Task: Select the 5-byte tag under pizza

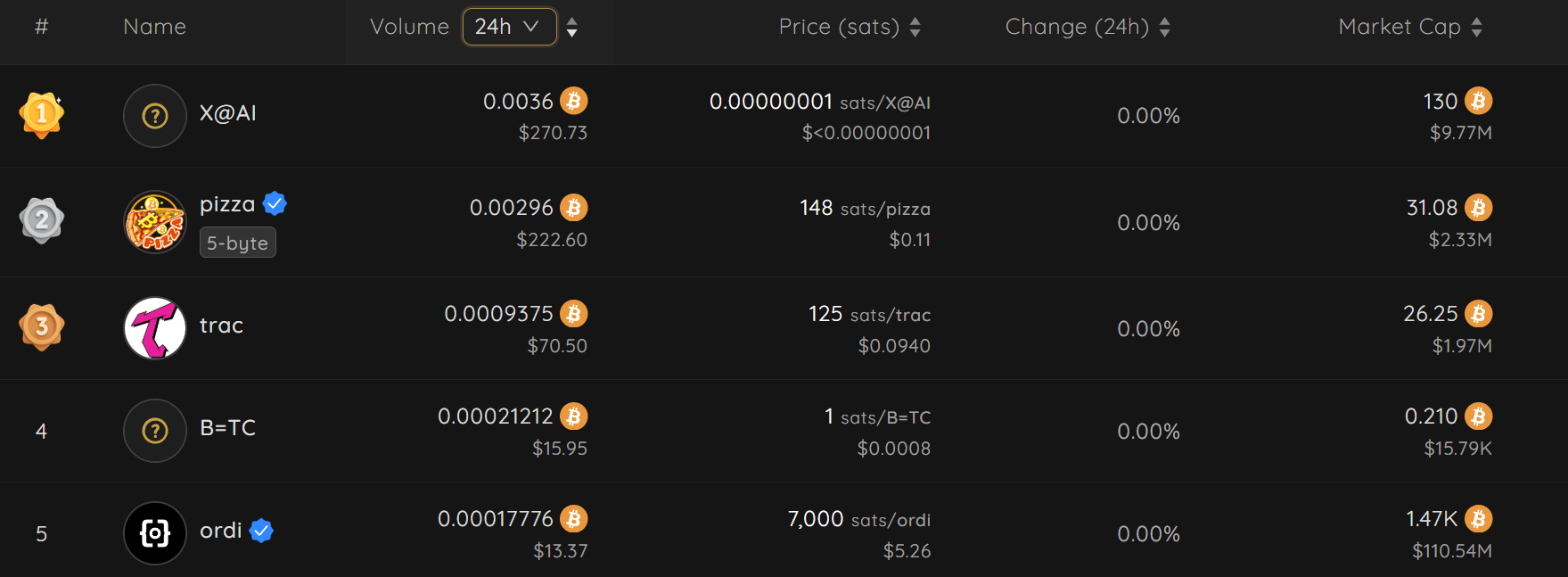Action: click(238, 243)
